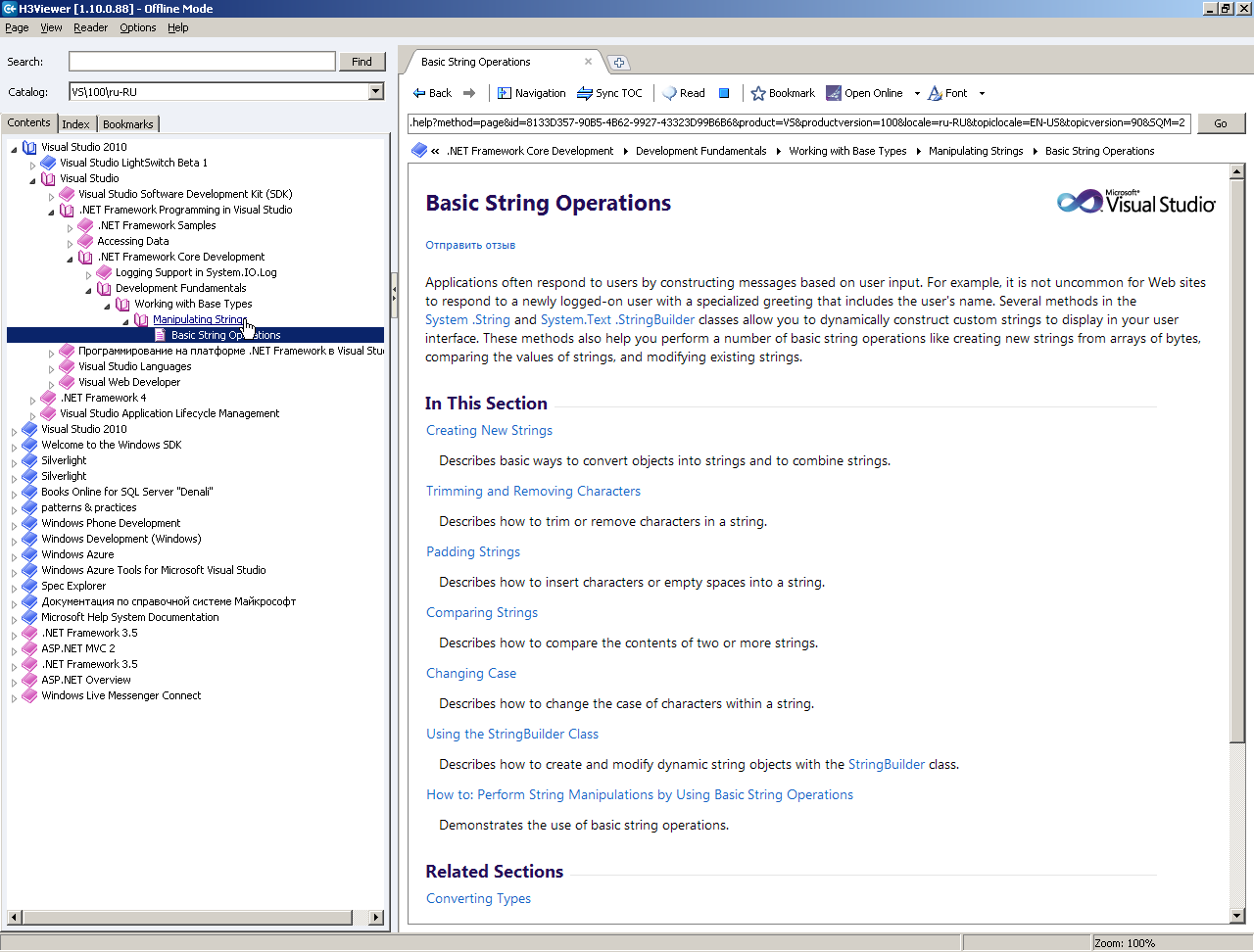Open the dropdown arrow next to Open Online
Viewport: 1254px width, 952px height.
[917, 94]
